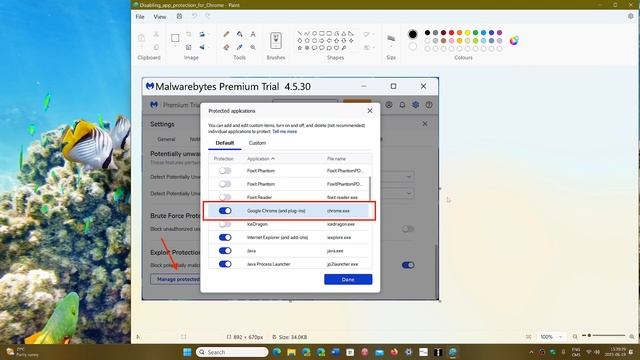640x360 pixels.
Task: Click the Protected applications list scrollbar
Action: click(x=370, y=188)
